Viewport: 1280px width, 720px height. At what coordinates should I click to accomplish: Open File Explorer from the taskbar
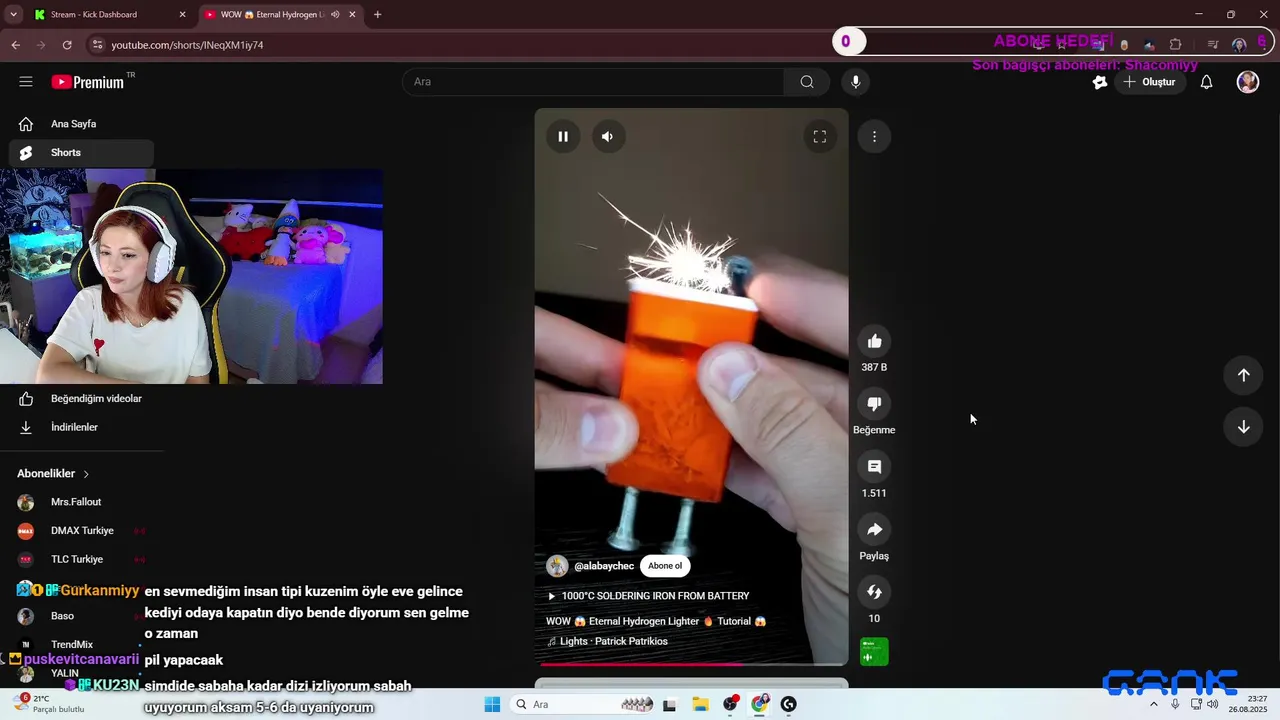pyautogui.click(x=700, y=705)
